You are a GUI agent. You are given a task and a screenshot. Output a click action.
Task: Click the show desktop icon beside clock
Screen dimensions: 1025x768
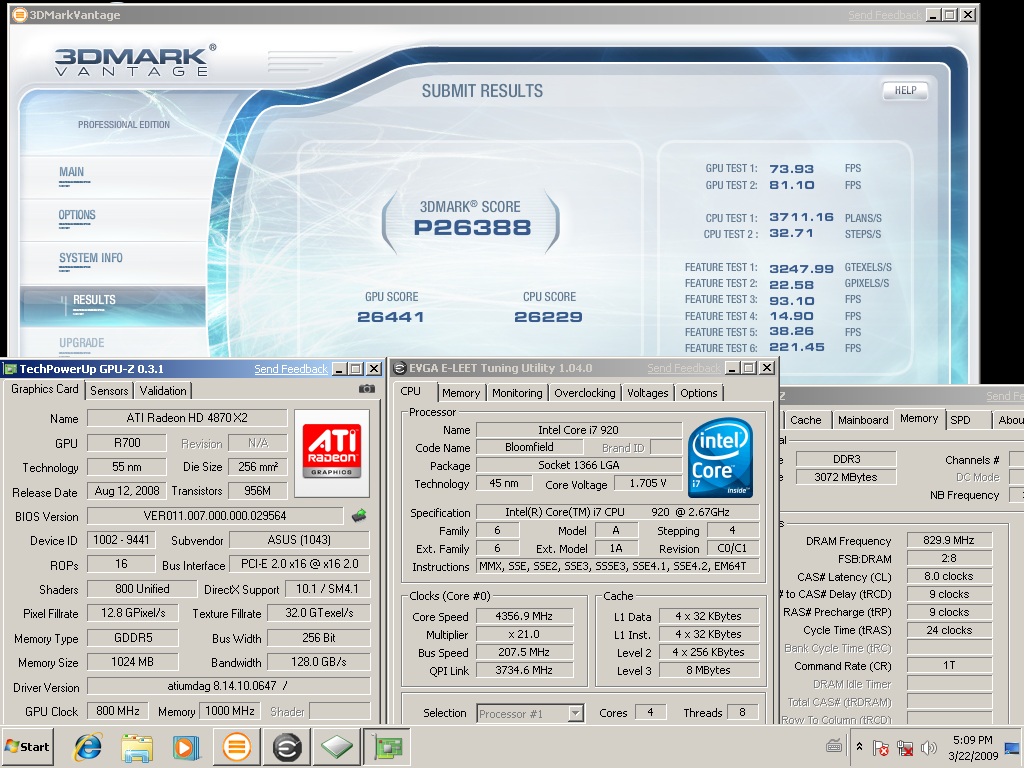click(x=1012, y=749)
